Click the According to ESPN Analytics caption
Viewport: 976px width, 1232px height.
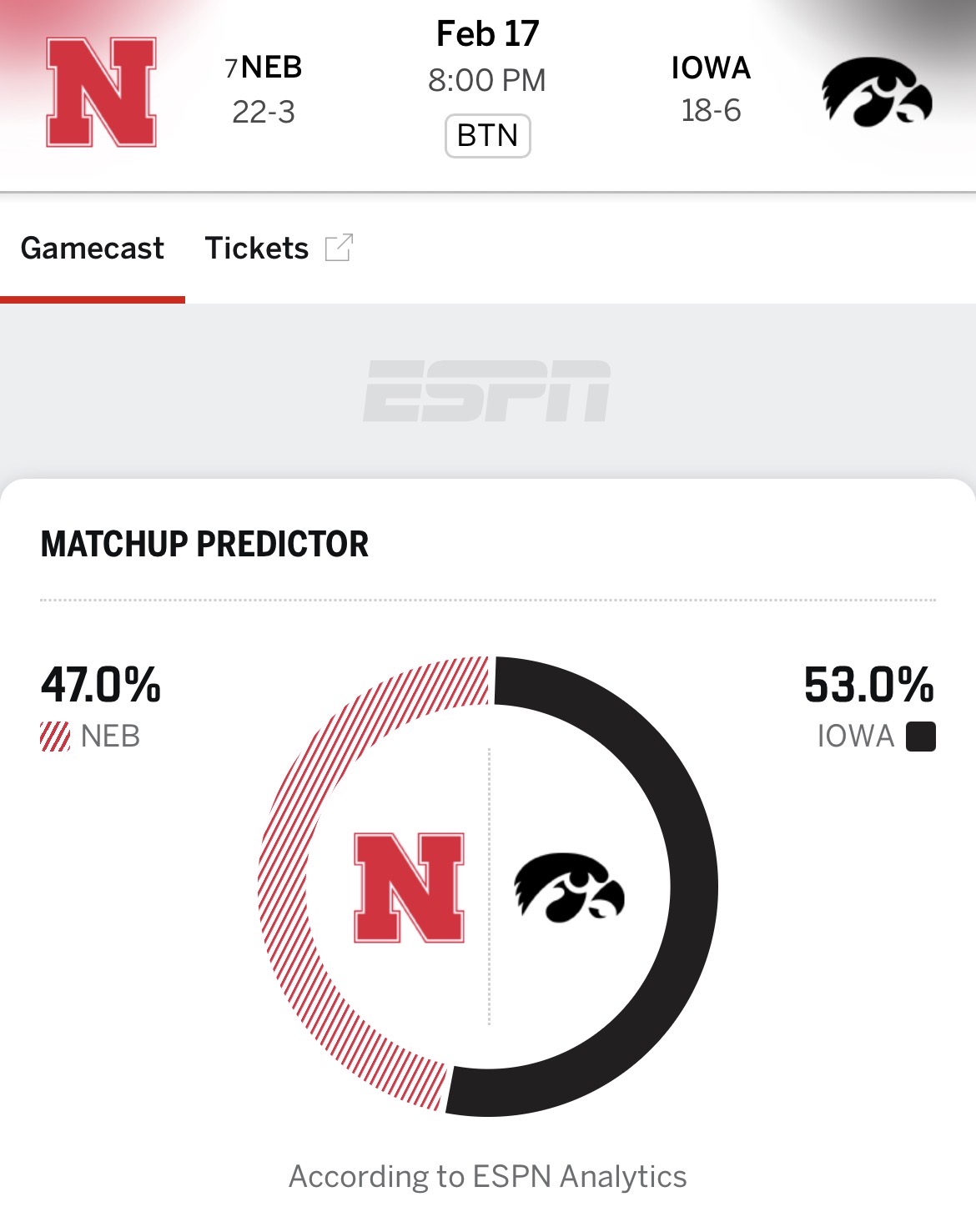point(488,1176)
